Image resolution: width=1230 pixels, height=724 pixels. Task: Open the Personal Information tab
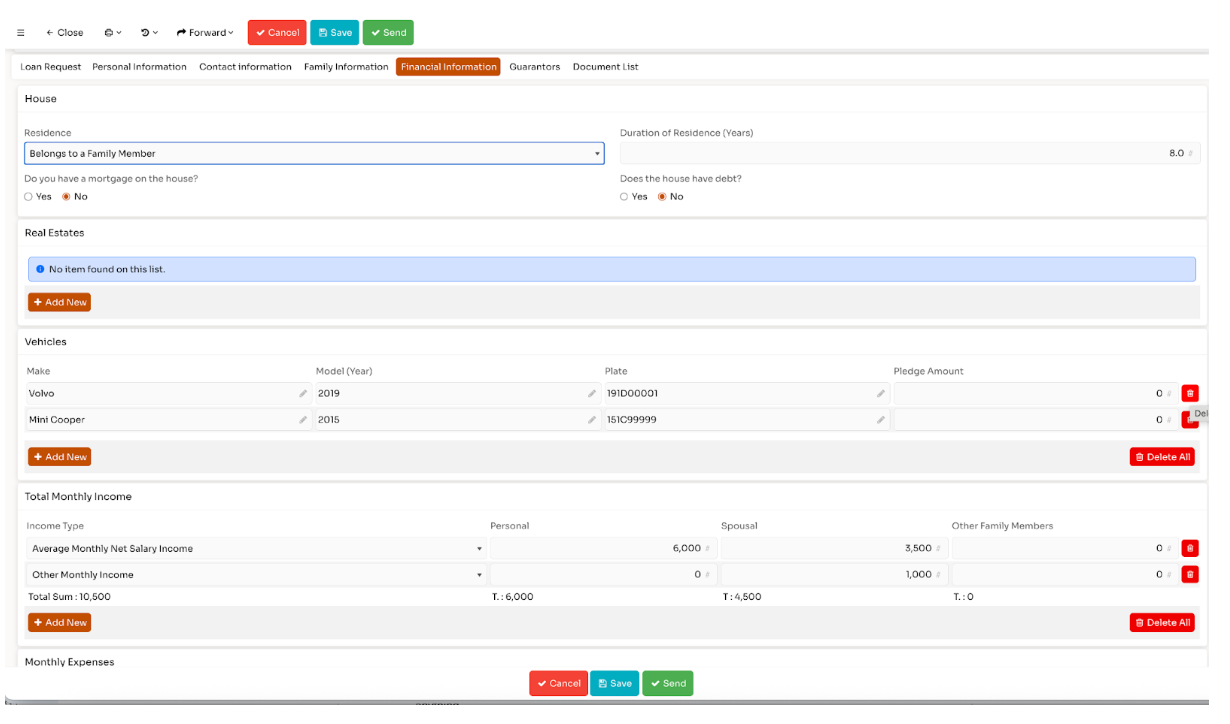[x=139, y=67]
